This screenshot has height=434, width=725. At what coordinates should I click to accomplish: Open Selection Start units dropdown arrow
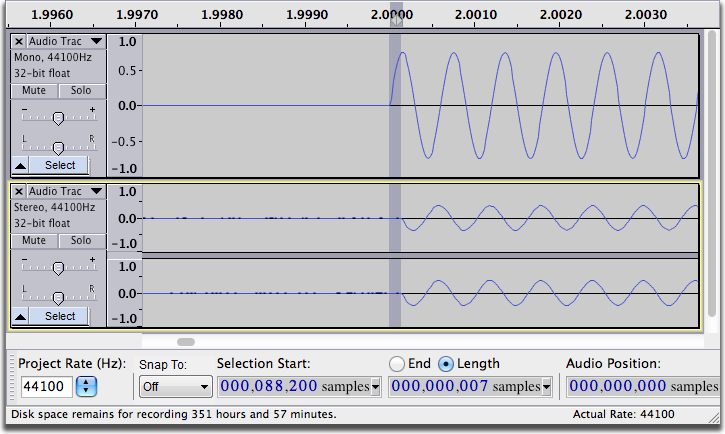375,387
